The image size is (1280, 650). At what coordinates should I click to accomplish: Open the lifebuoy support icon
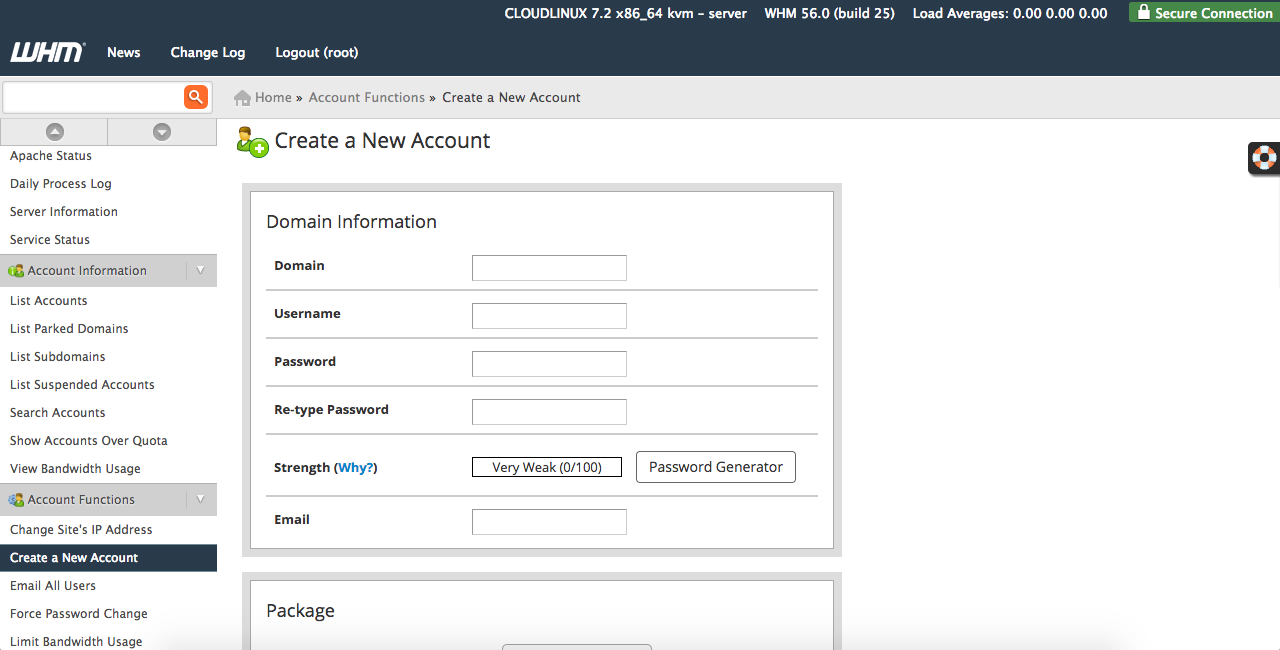click(1264, 158)
